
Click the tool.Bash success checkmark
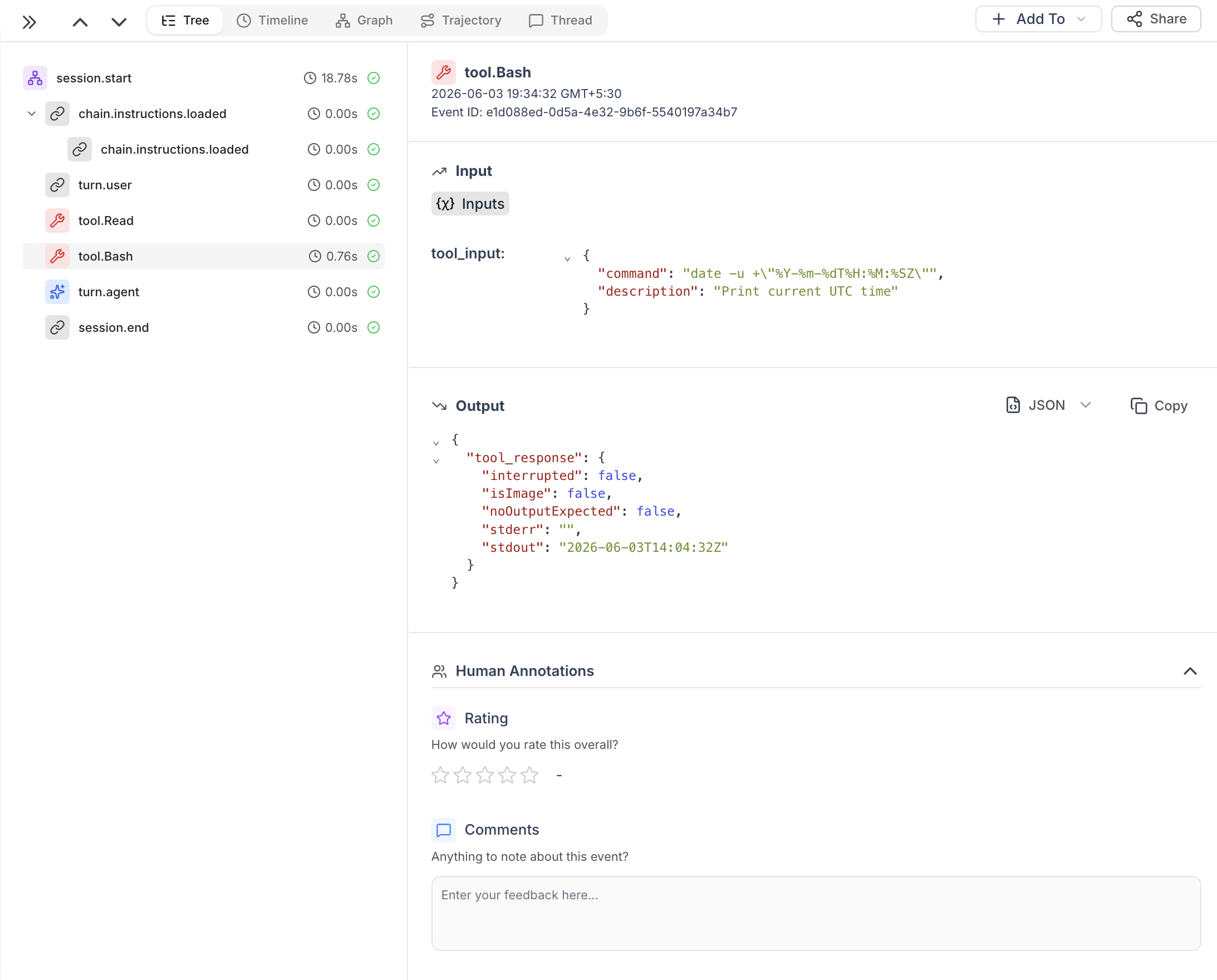(373, 256)
